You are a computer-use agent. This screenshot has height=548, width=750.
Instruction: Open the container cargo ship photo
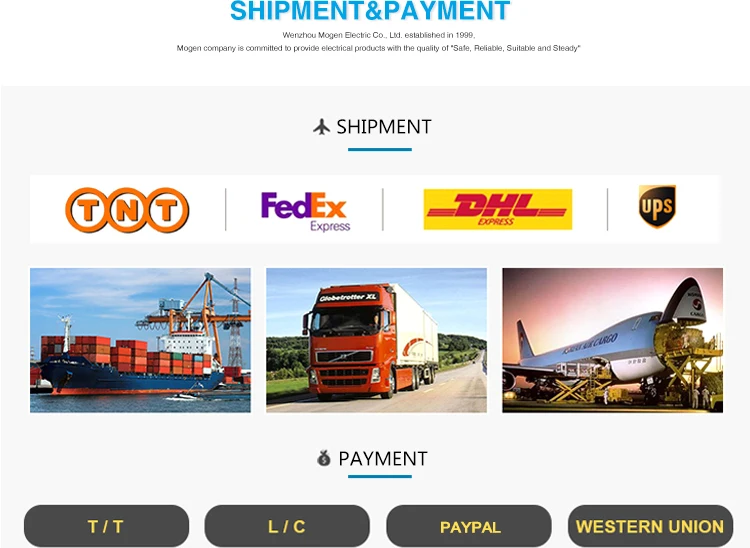tap(140, 340)
